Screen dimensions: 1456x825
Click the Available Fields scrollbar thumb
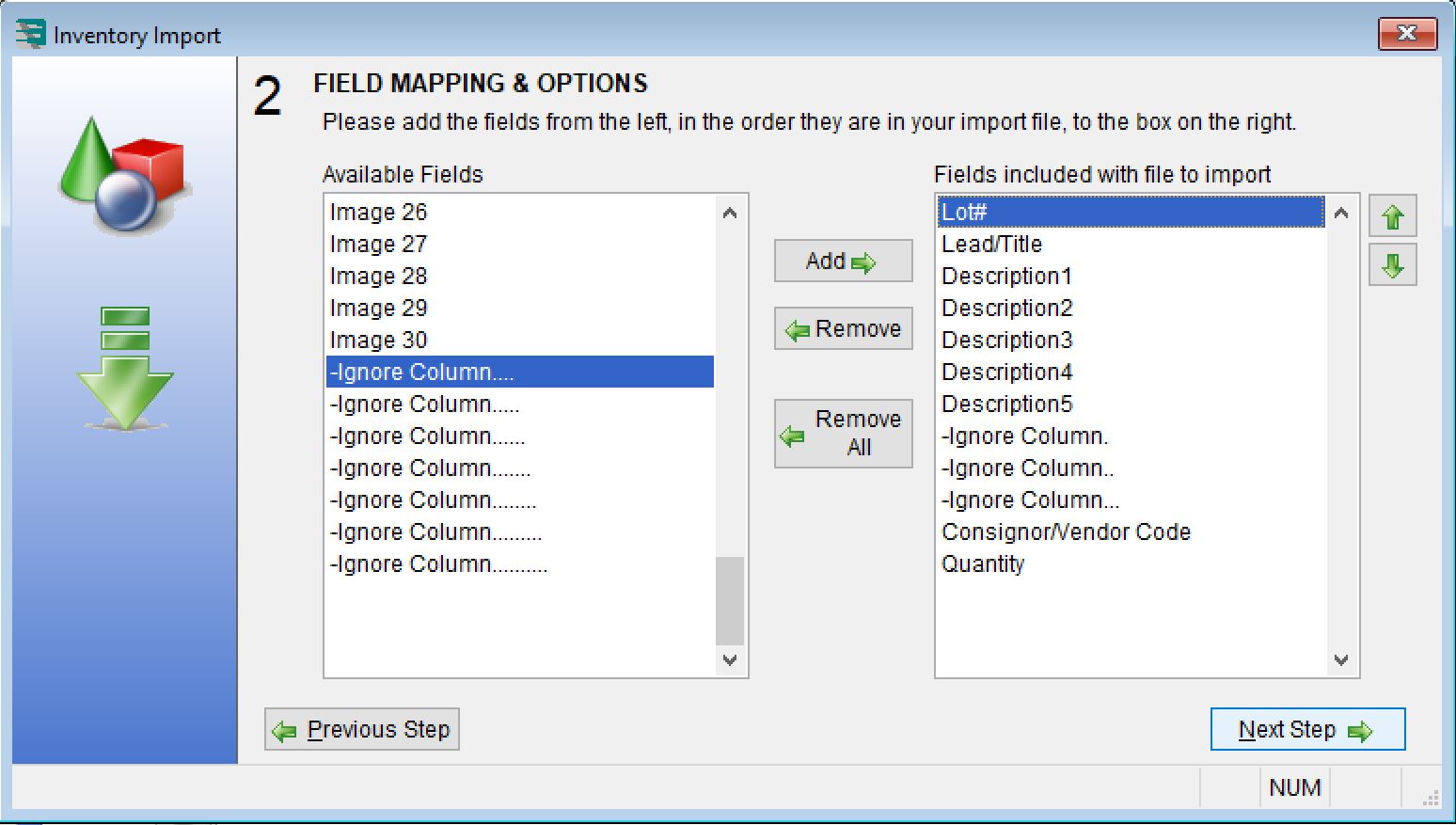point(730,600)
